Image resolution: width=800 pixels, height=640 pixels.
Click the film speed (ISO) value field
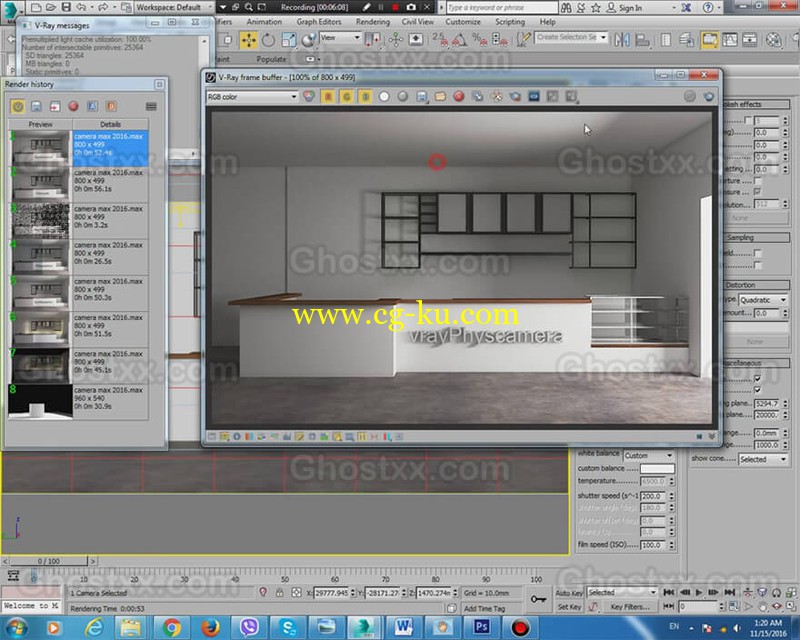(x=654, y=545)
